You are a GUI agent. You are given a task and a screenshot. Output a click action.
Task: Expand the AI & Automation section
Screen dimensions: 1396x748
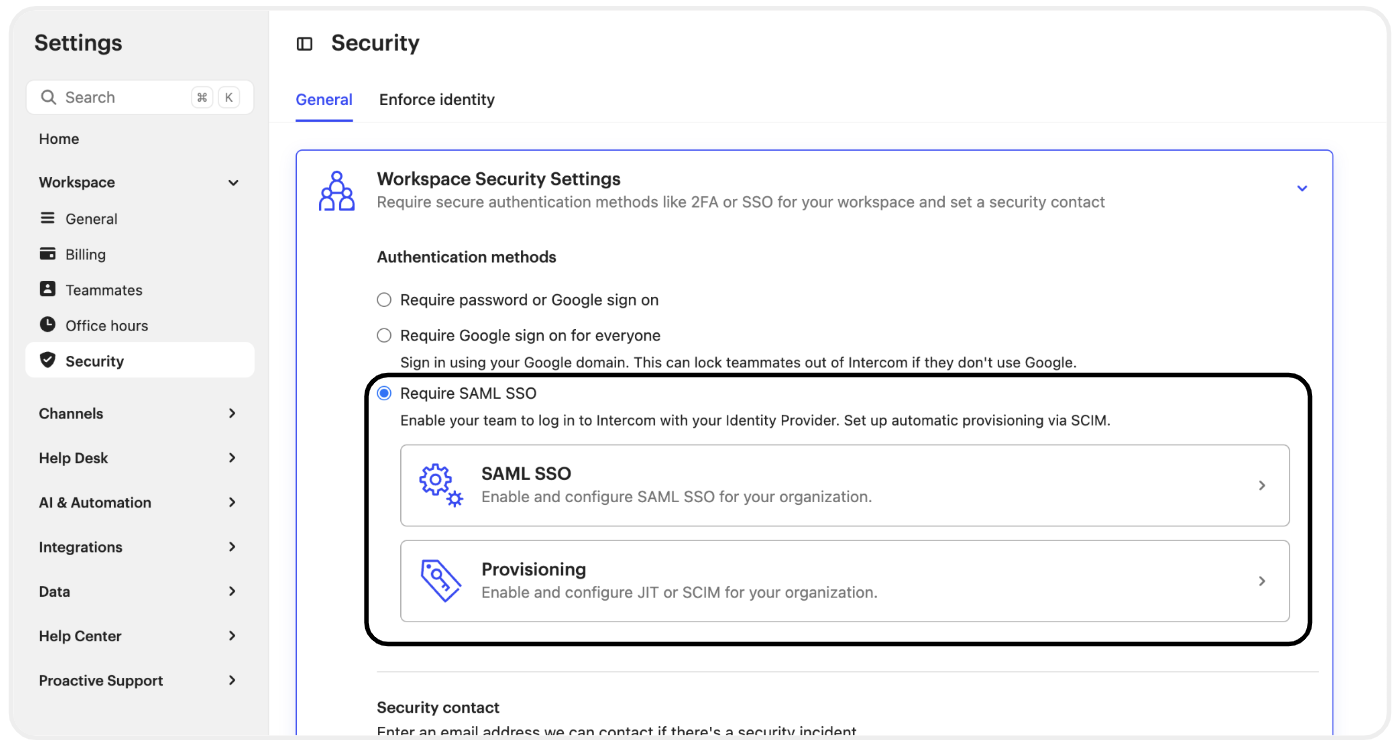pyautogui.click(x=232, y=502)
